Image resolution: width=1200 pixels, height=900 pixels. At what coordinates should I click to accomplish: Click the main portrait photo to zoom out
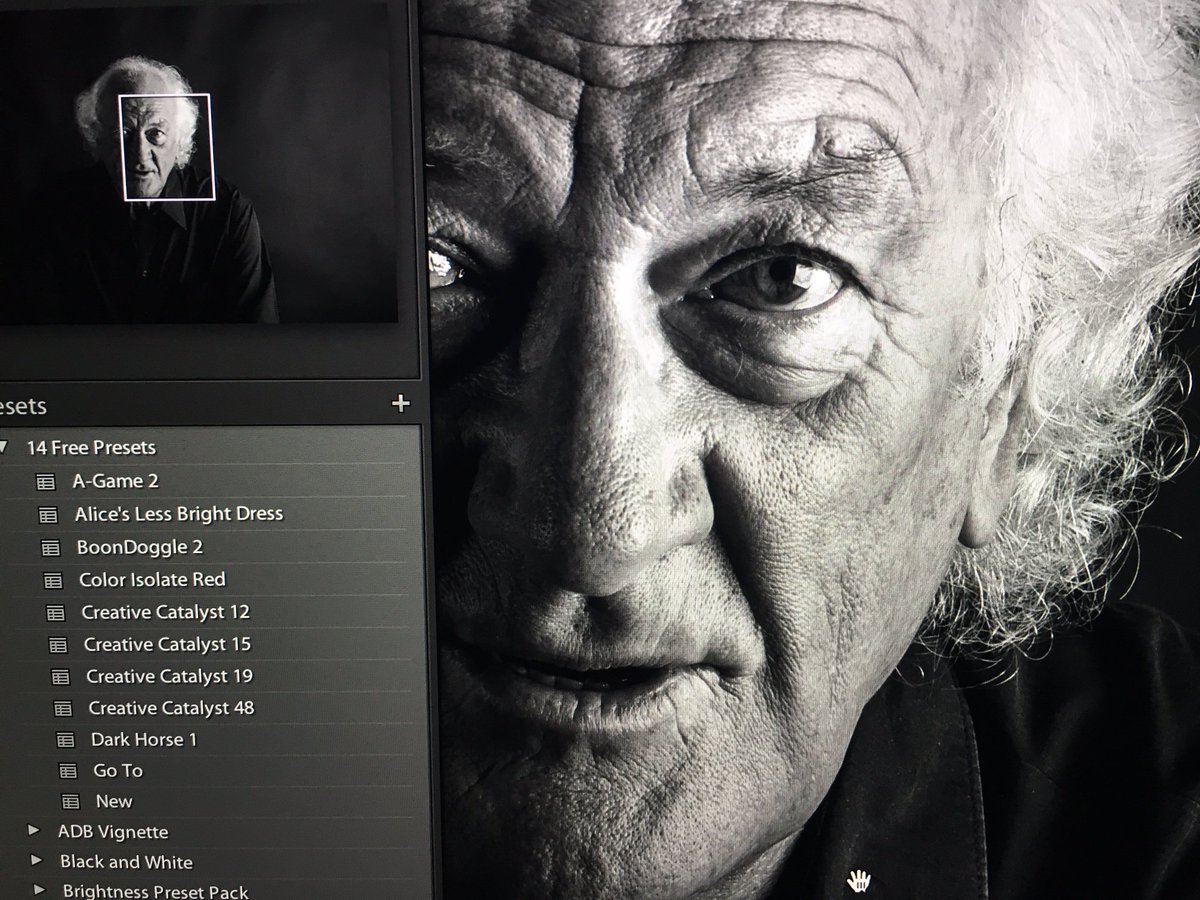(810, 450)
